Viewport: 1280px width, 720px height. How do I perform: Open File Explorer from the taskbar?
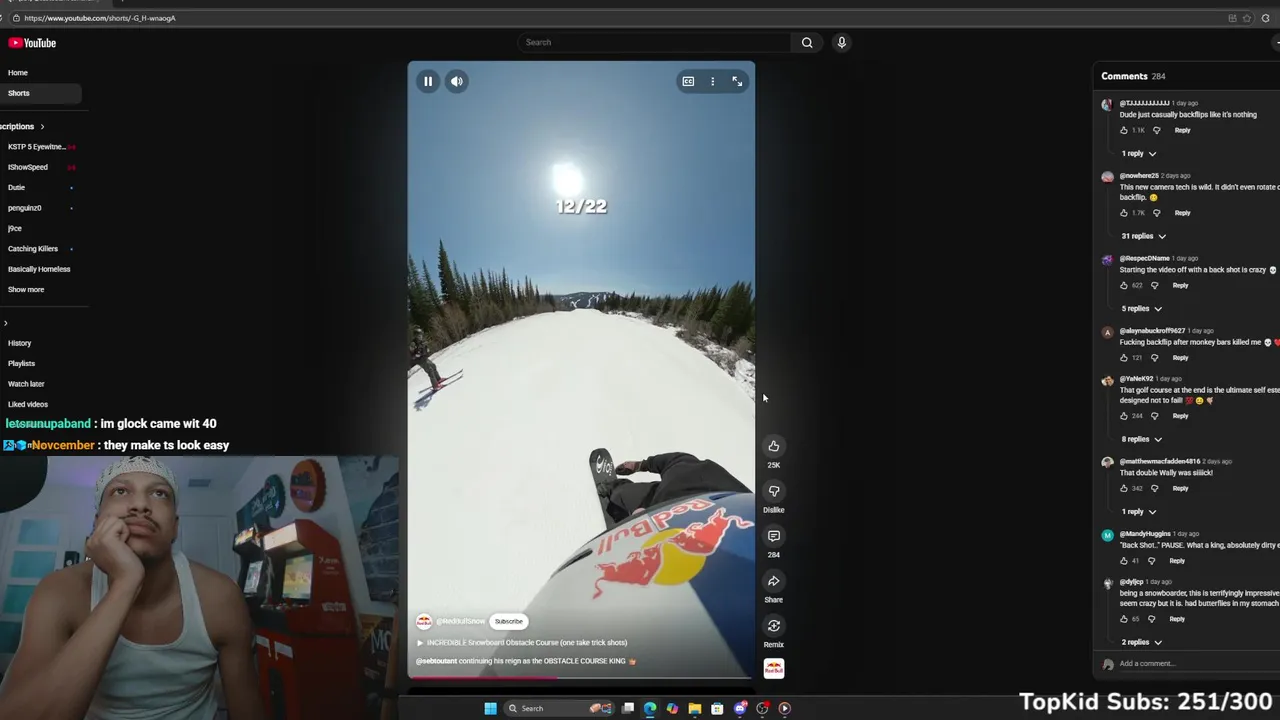[694, 708]
